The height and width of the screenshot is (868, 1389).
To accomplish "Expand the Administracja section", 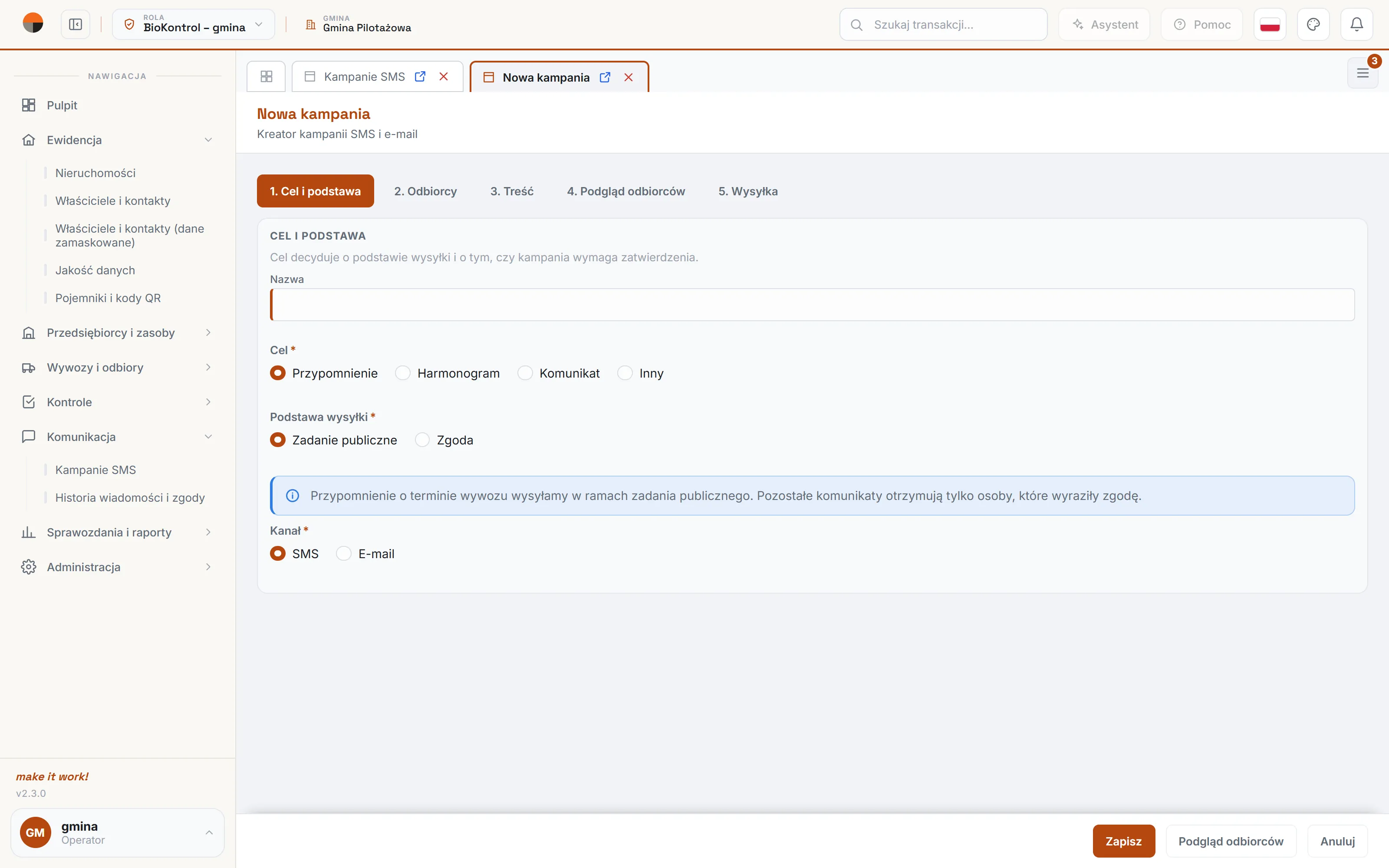I will click(x=118, y=567).
